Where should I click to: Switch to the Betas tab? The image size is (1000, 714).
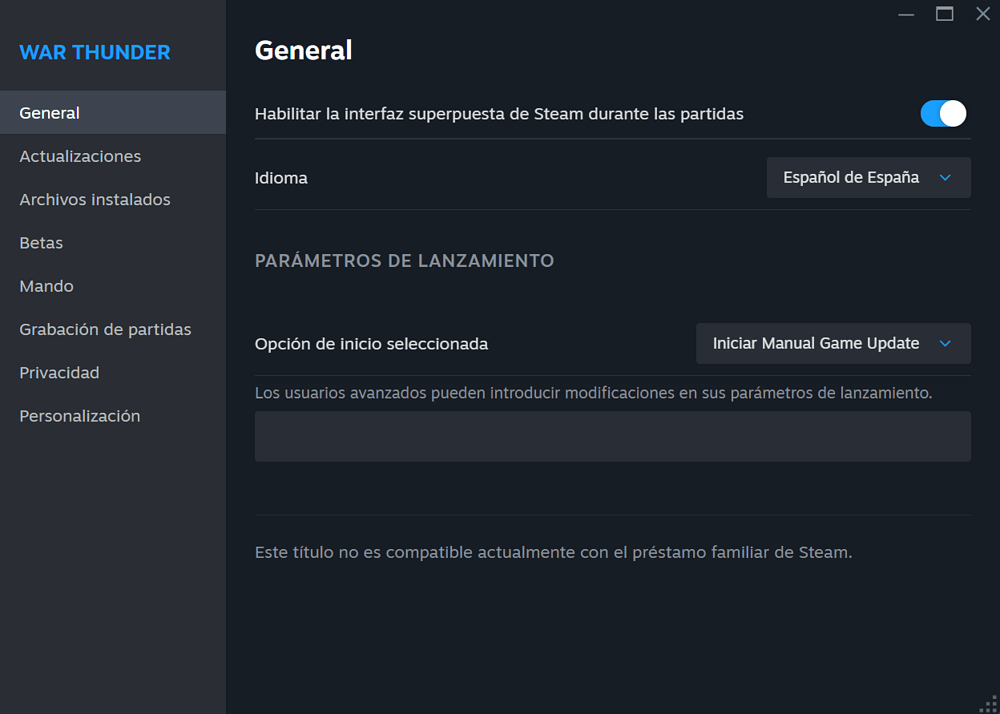point(40,242)
